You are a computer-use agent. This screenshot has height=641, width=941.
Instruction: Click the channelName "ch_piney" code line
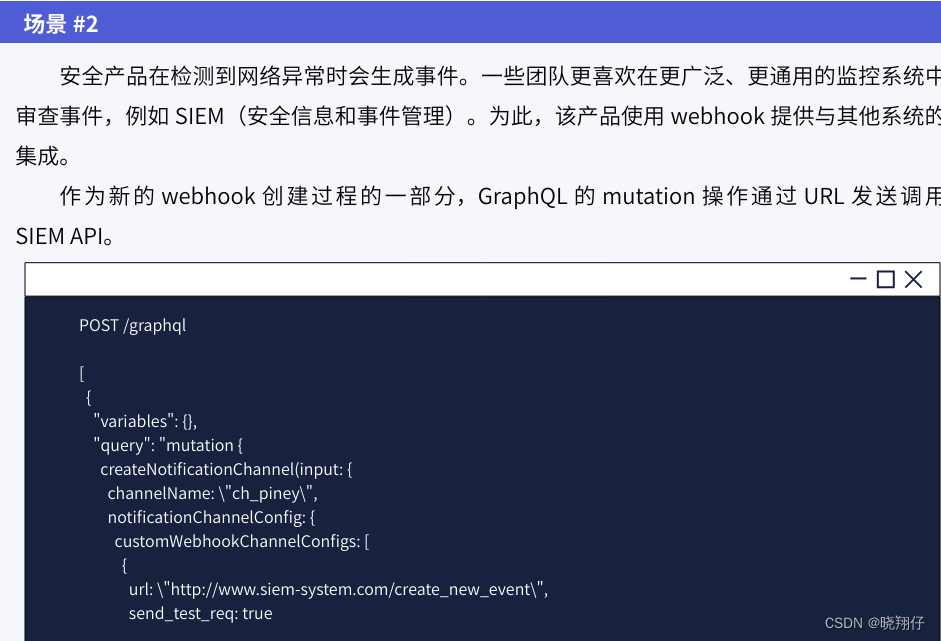tap(212, 493)
